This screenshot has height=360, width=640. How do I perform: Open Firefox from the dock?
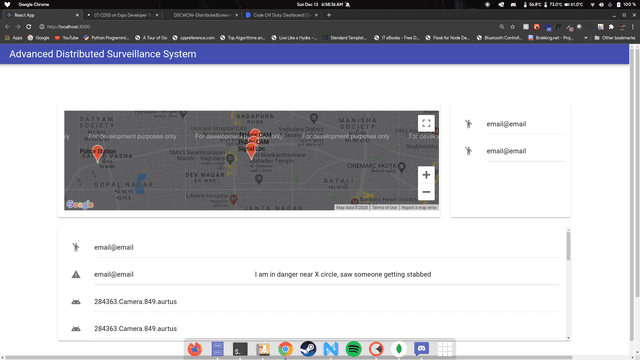coord(195,349)
